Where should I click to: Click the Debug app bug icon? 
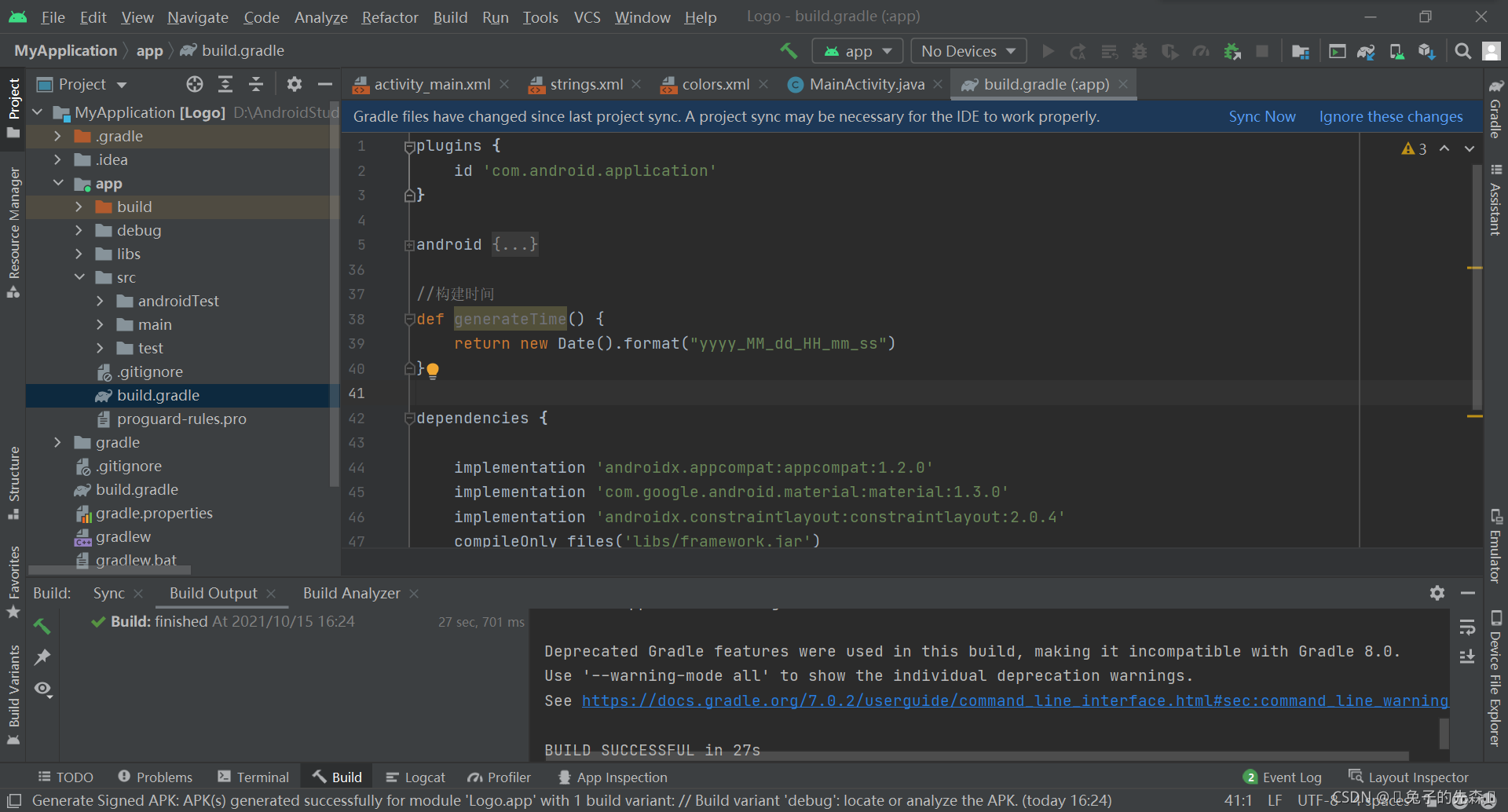(x=1139, y=51)
